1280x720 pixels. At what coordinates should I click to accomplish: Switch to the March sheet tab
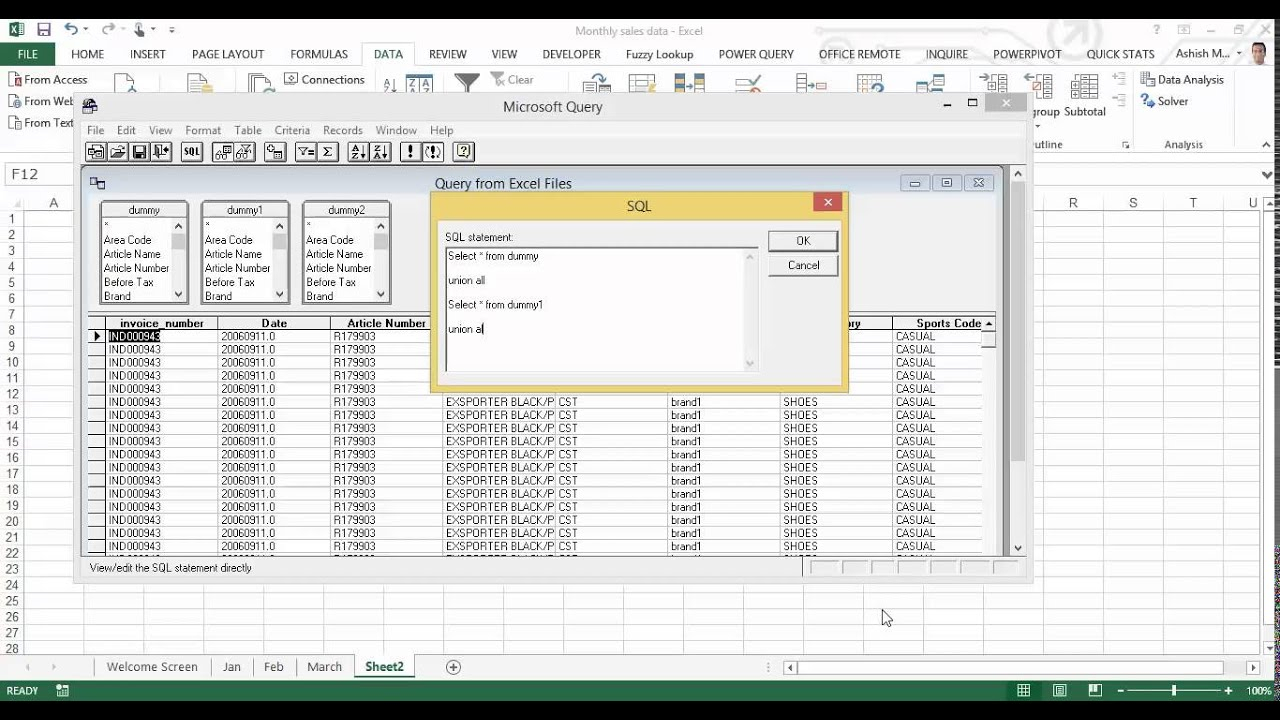pyautogui.click(x=324, y=666)
